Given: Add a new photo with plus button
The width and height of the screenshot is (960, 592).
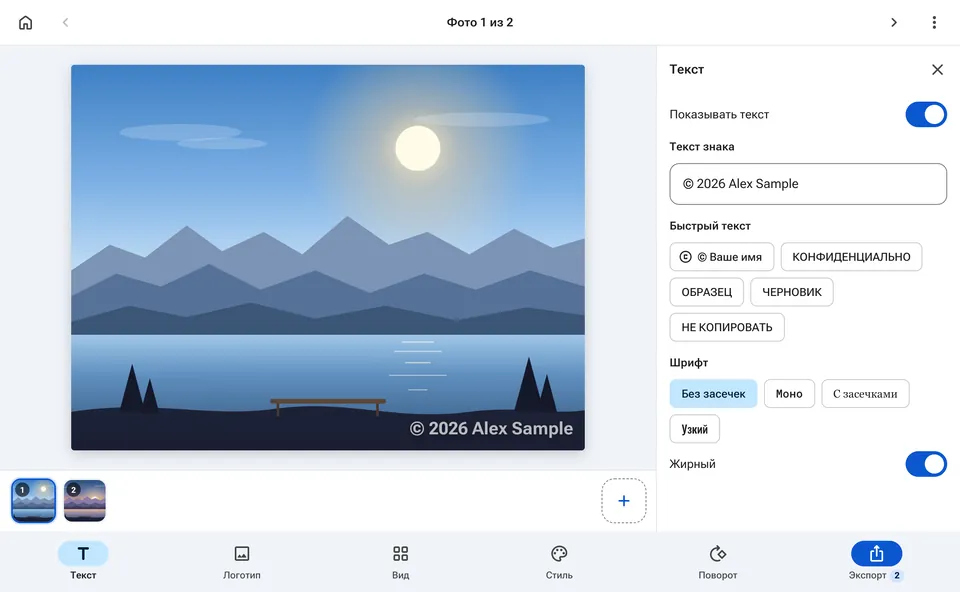Looking at the screenshot, I should click(623, 501).
